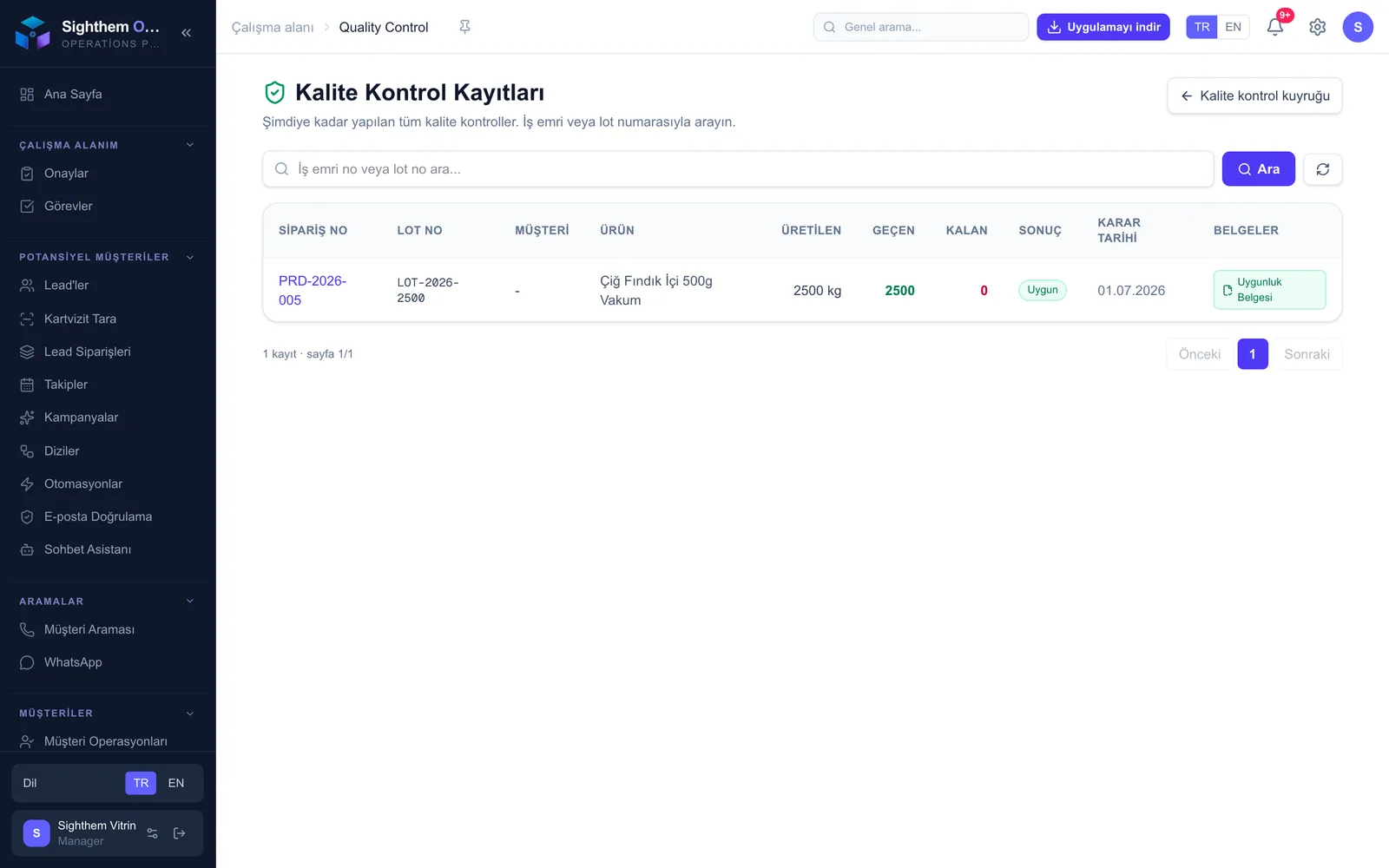This screenshot has width=1389, height=868.
Task: Click Uygulamayı indir button
Action: 1103,27
